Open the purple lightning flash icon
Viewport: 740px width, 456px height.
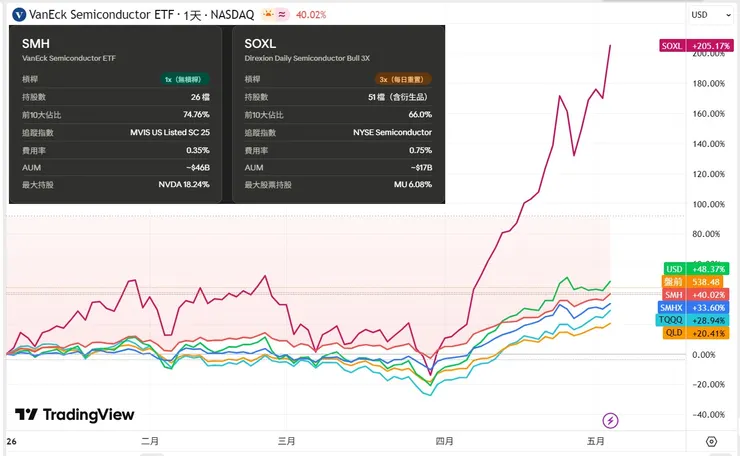(610, 420)
